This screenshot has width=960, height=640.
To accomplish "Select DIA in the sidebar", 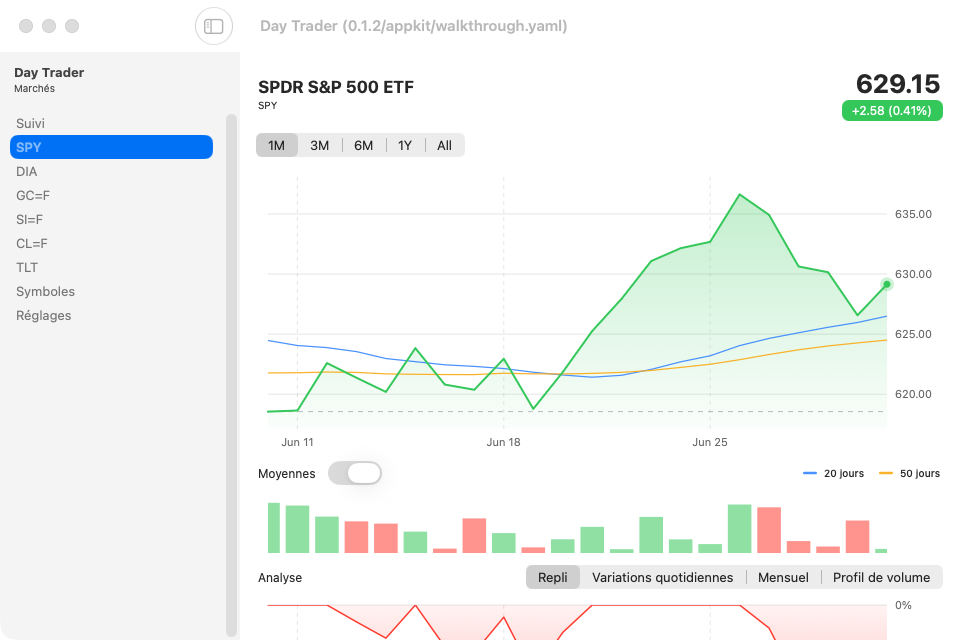I will pyautogui.click(x=111, y=171).
